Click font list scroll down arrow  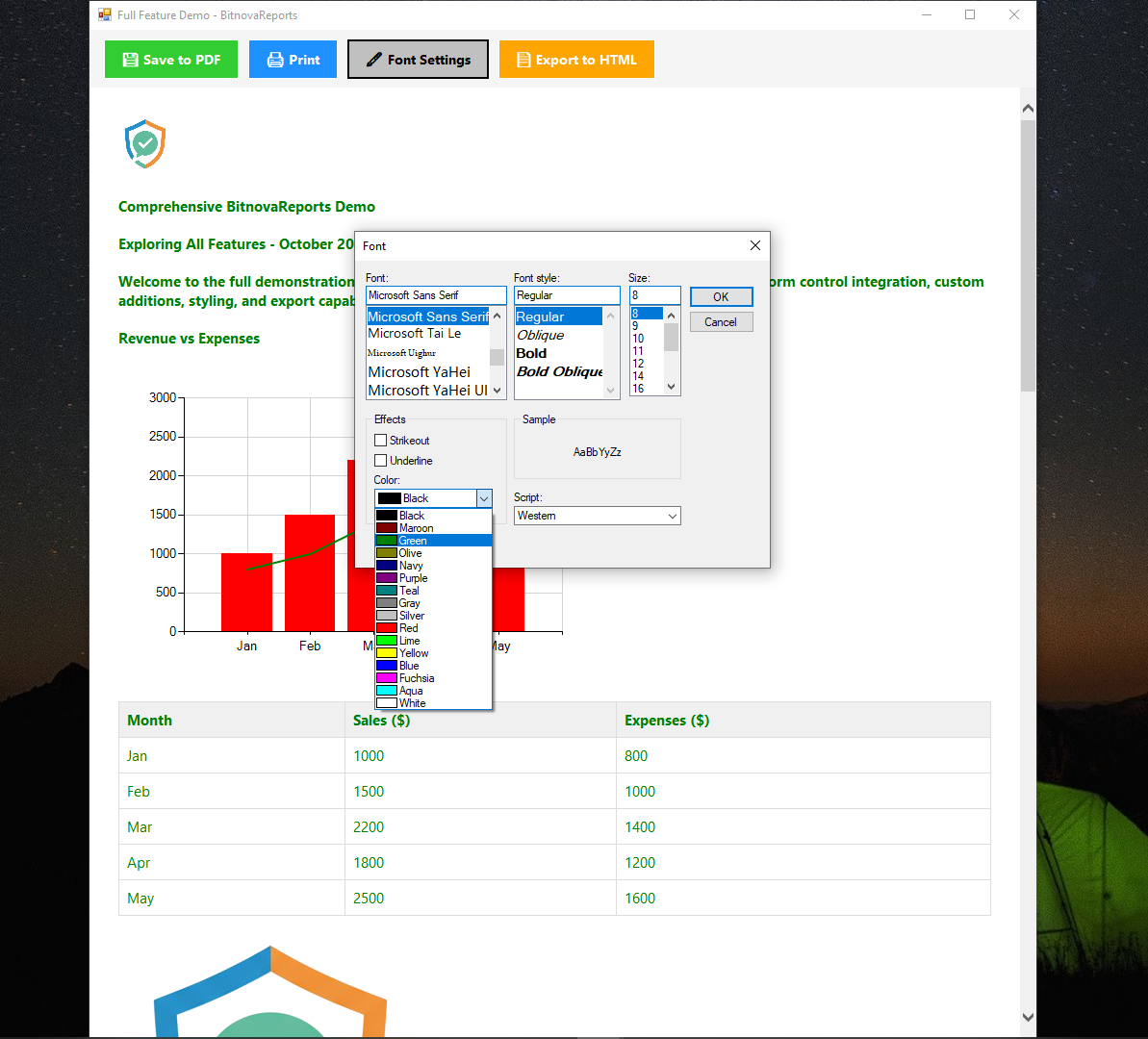(x=497, y=391)
